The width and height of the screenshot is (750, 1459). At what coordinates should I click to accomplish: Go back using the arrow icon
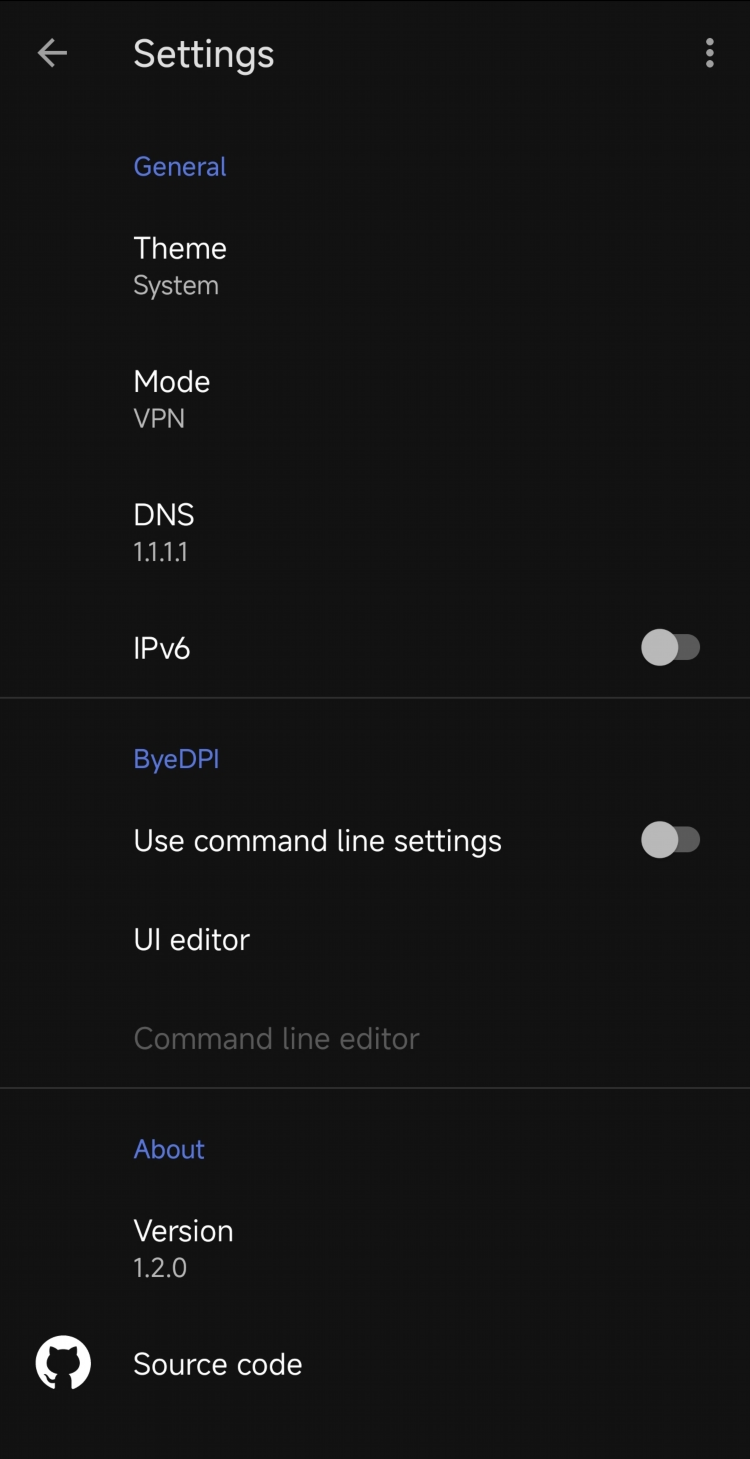52,53
